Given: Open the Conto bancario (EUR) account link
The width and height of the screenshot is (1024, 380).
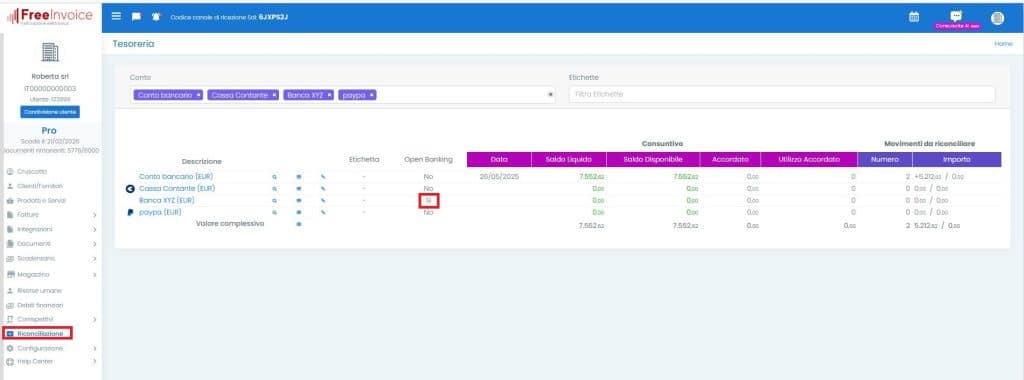Looking at the screenshot, I should pyautogui.click(x=176, y=177).
